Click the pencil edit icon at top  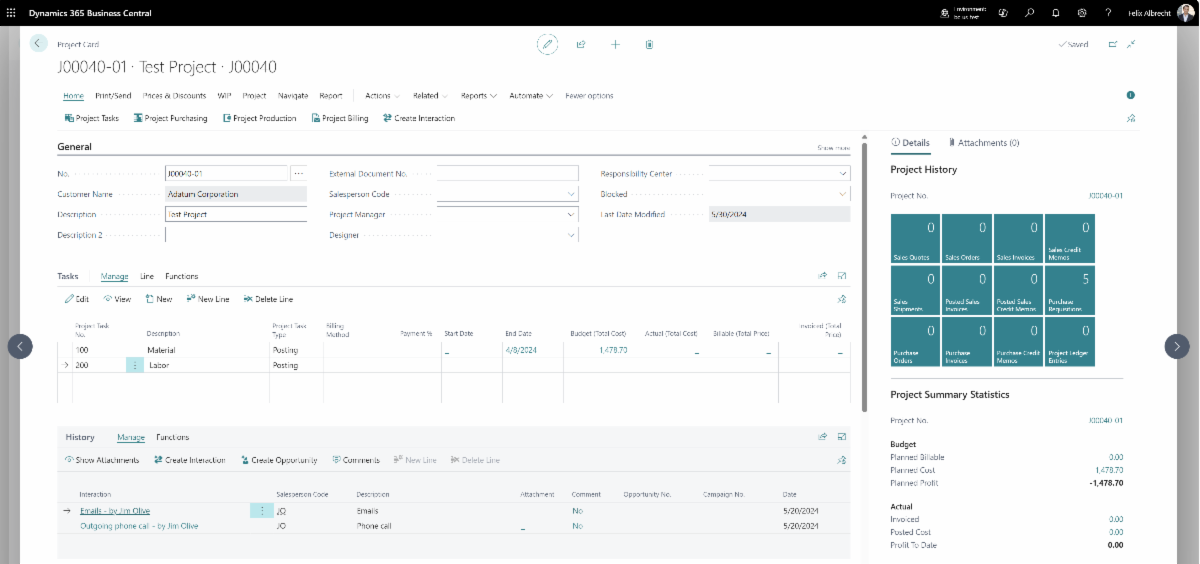click(x=547, y=44)
